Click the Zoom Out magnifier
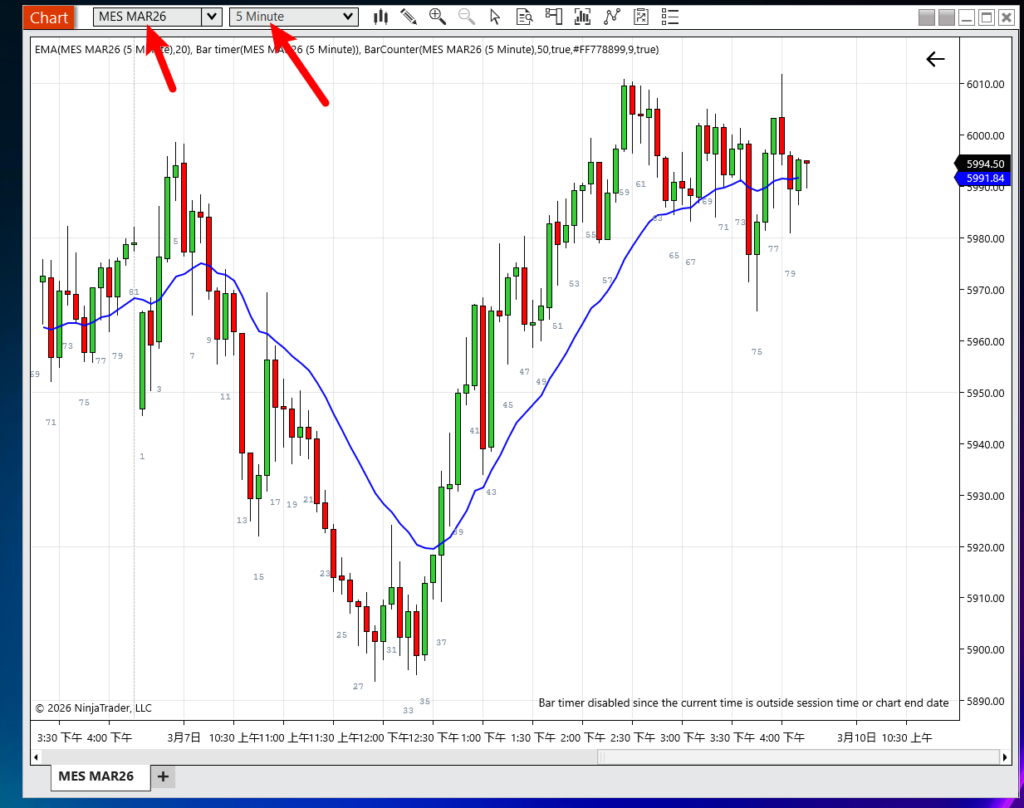Image resolution: width=1024 pixels, height=808 pixels. tap(466, 17)
